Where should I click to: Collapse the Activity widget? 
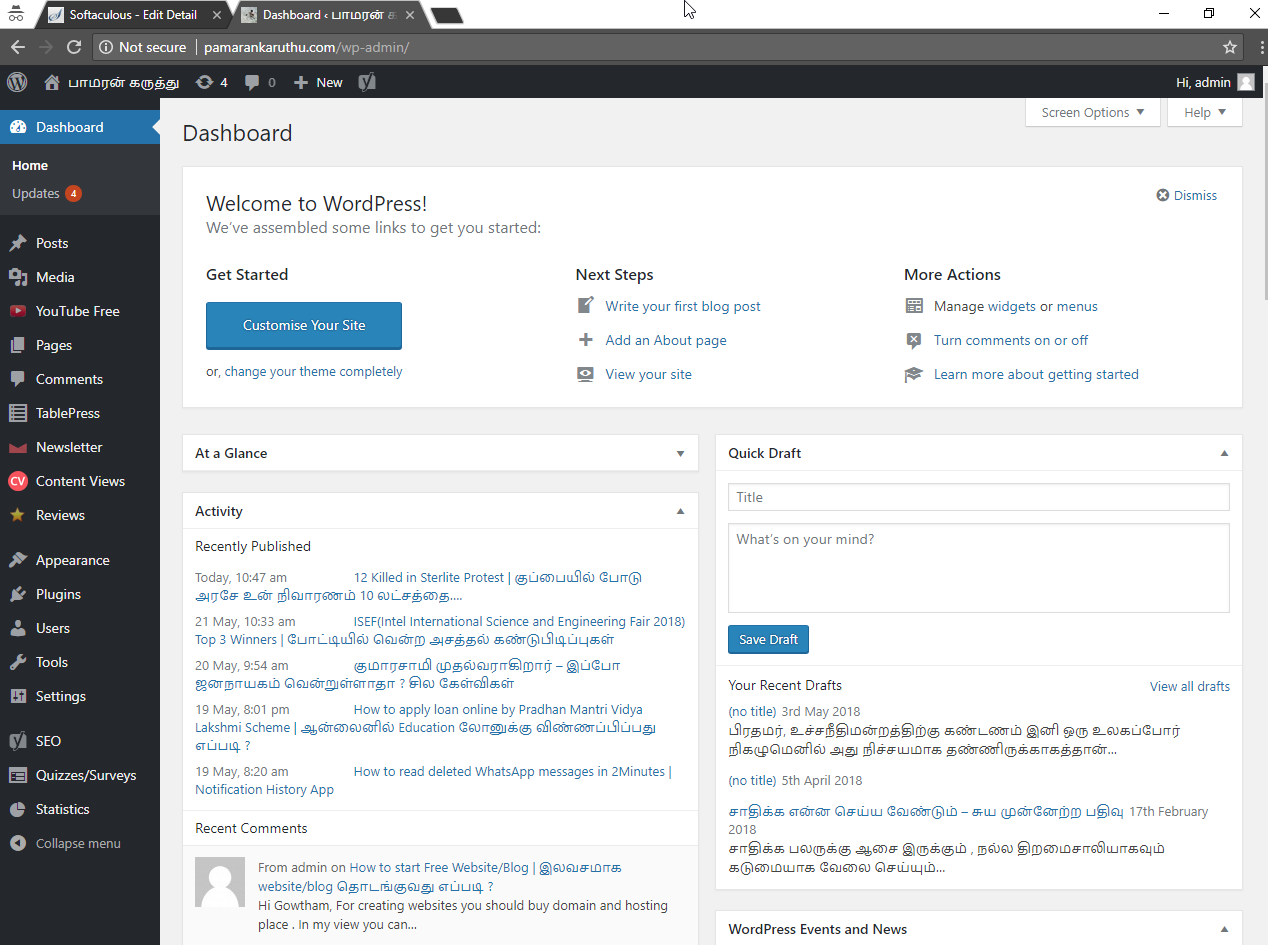(680, 511)
